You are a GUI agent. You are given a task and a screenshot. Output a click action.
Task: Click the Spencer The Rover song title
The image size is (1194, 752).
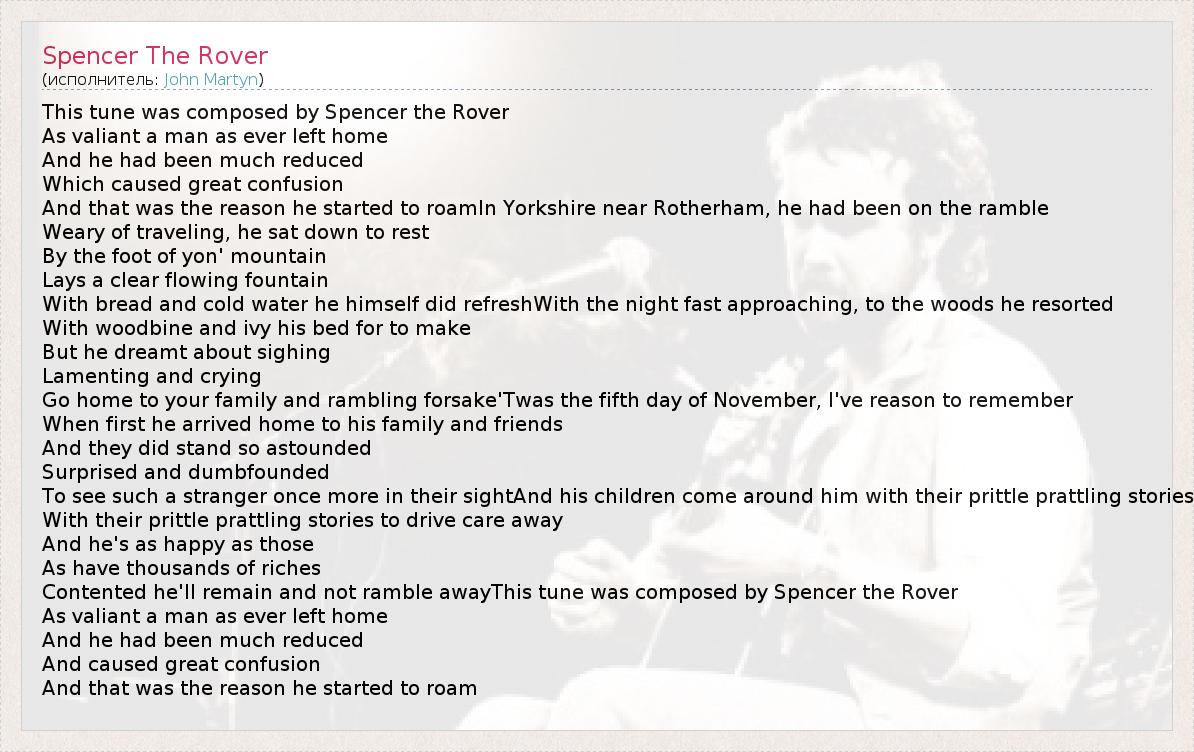click(155, 55)
